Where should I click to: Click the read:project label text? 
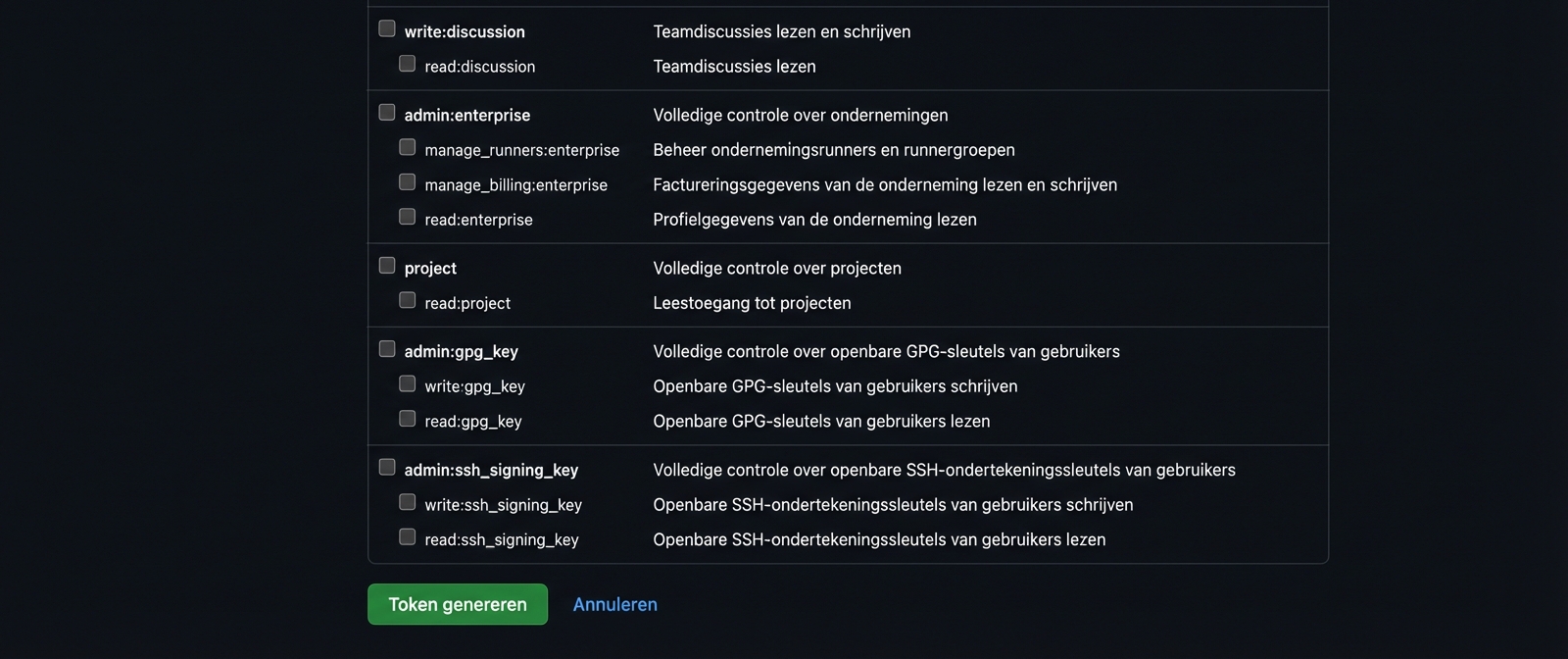(466, 303)
